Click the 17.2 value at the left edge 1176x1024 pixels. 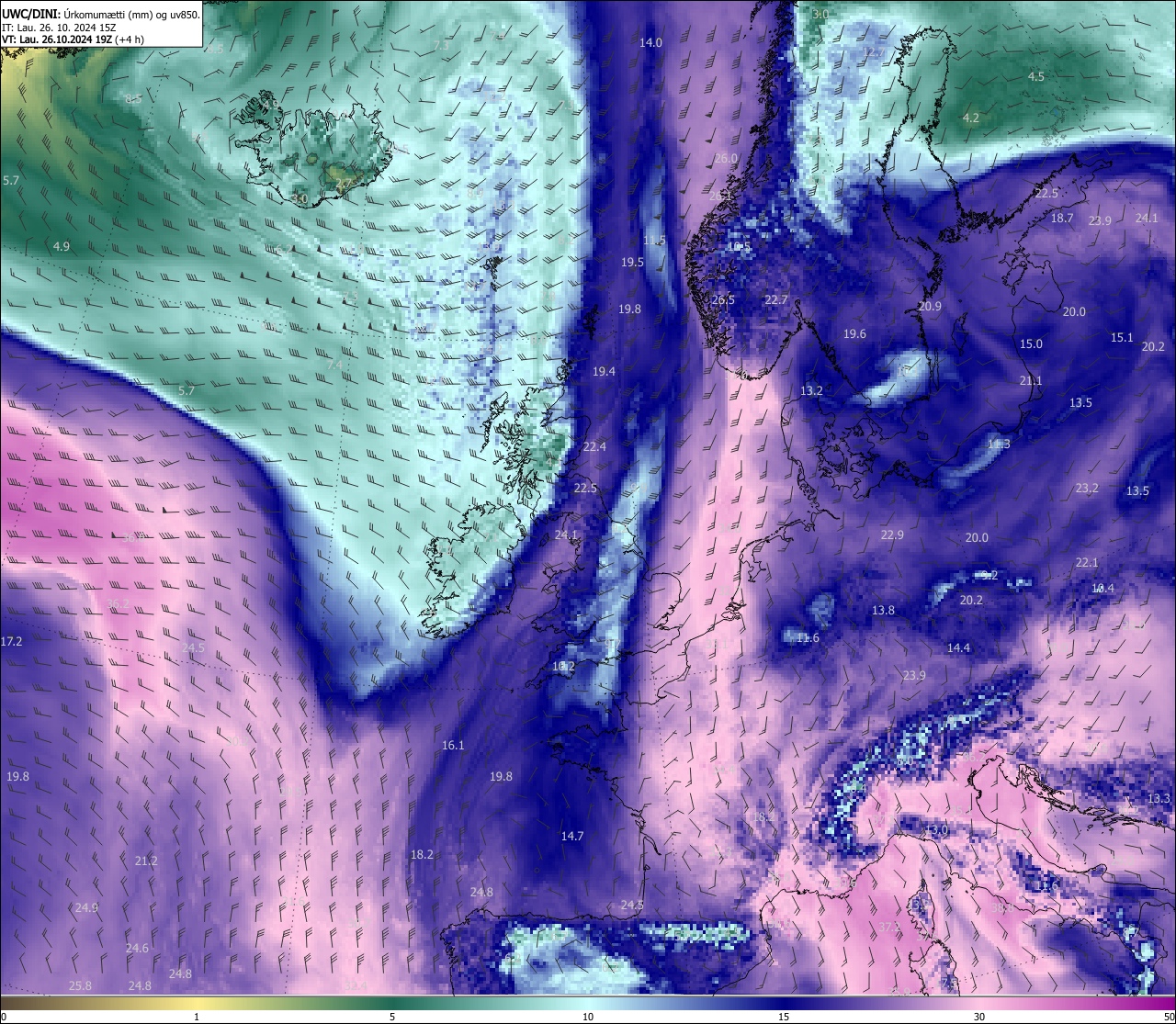11,641
